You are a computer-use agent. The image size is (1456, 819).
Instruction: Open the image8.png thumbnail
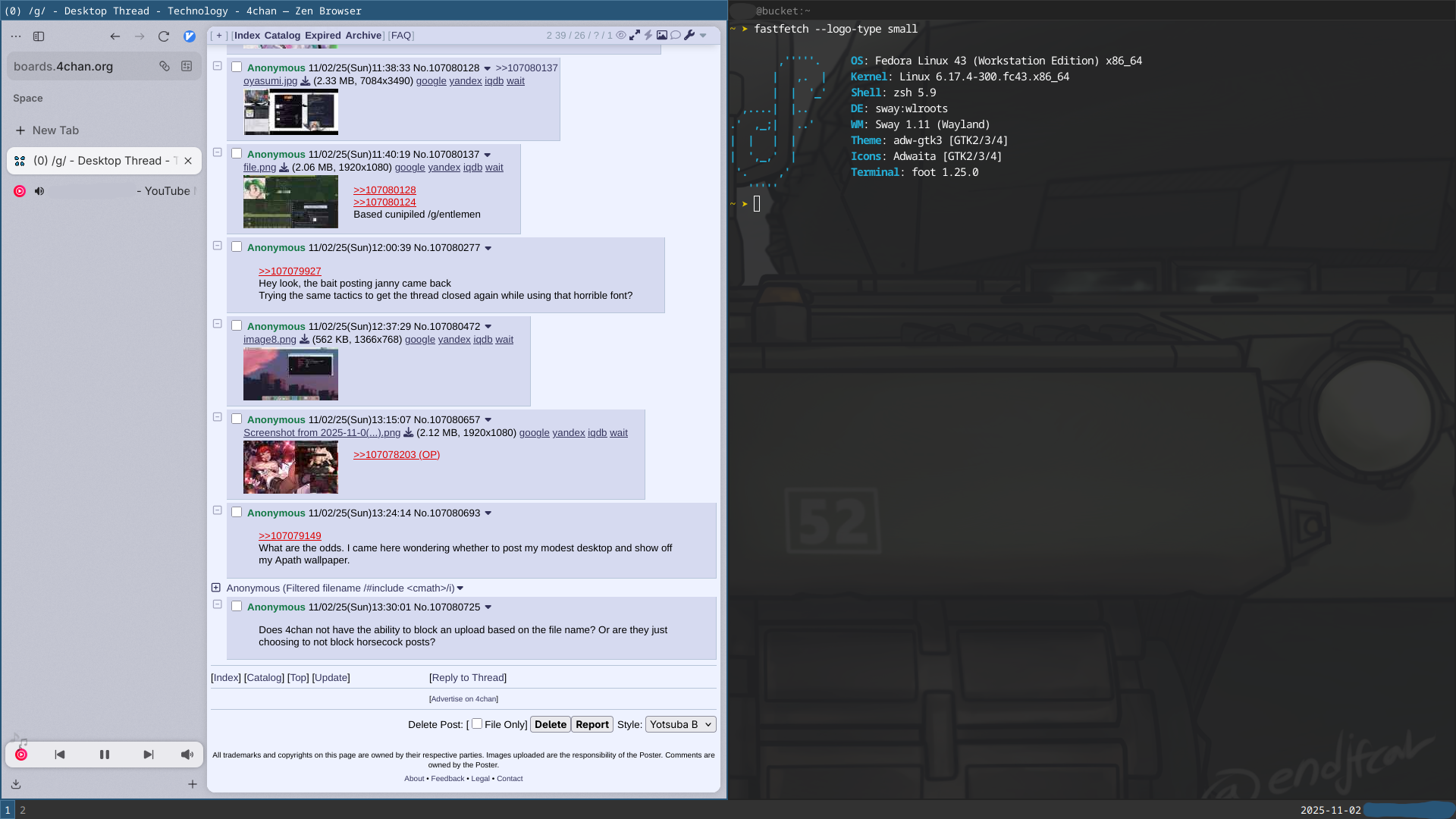[290, 375]
